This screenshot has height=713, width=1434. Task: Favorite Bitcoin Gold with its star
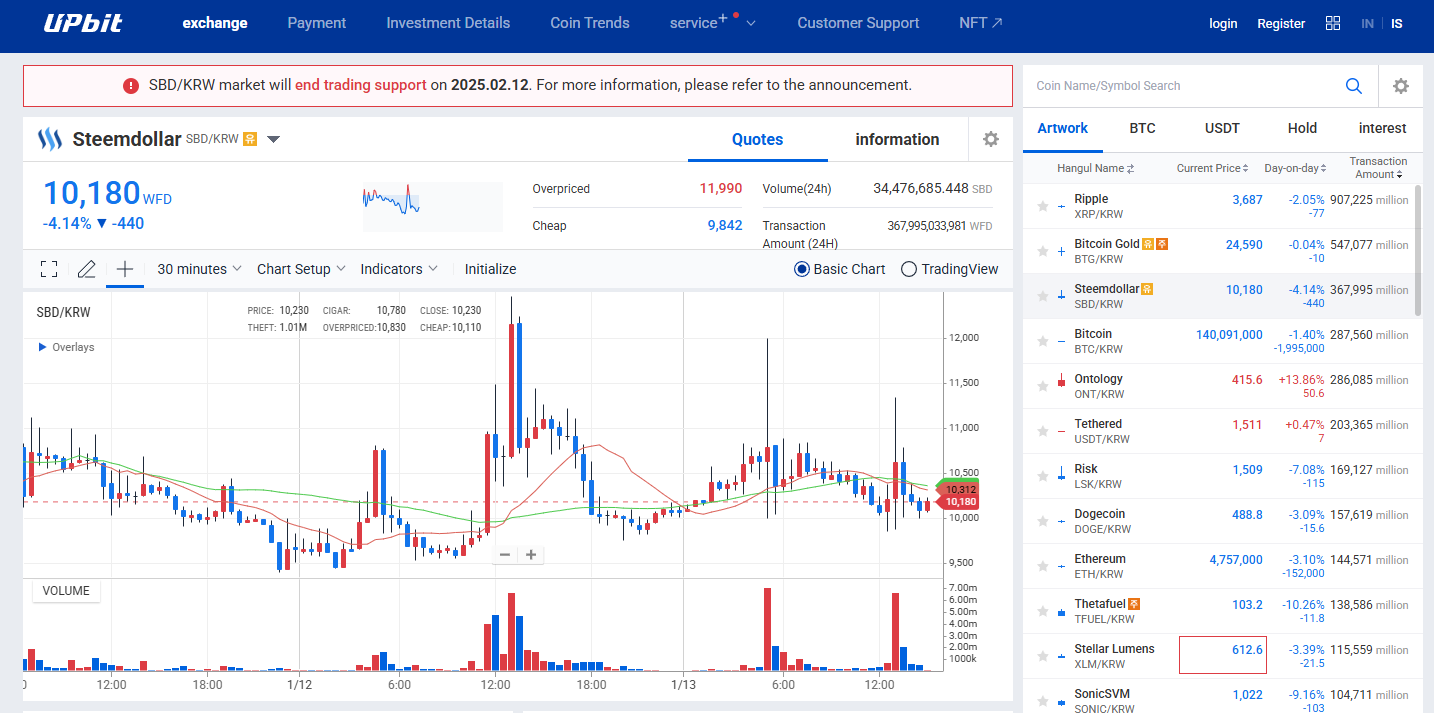[x=1043, y=252]
